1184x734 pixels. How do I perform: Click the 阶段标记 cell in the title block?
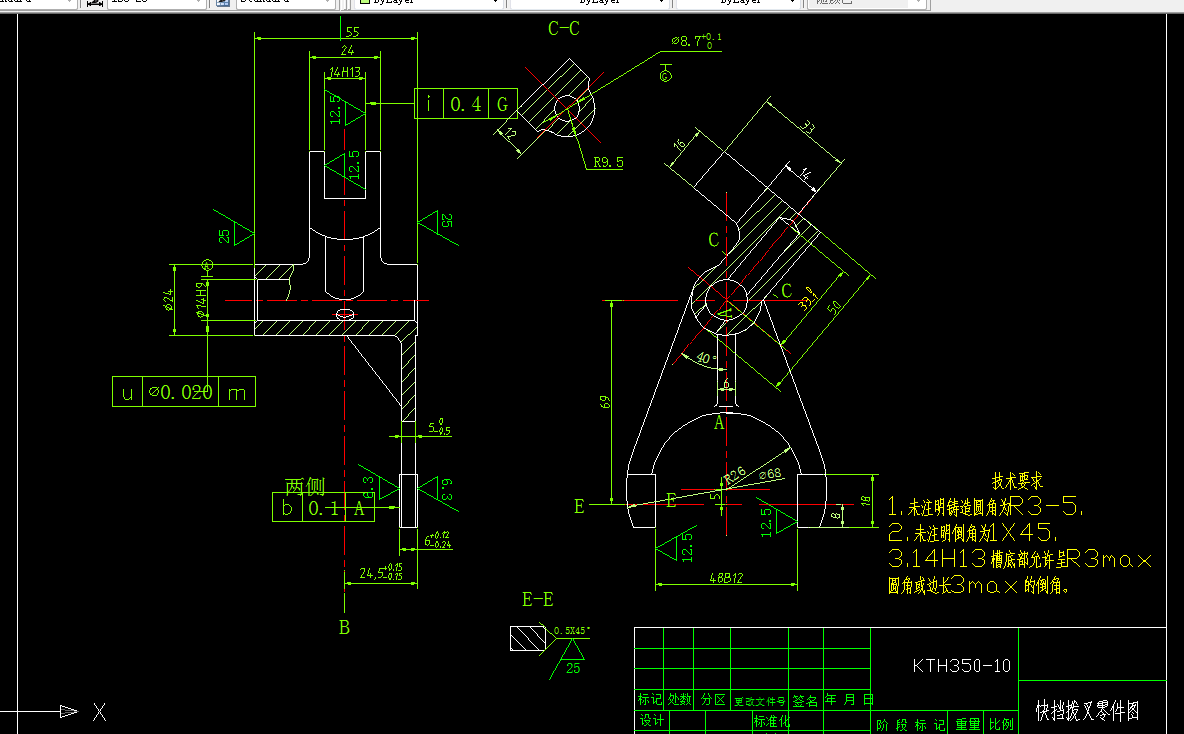point(910,725)
